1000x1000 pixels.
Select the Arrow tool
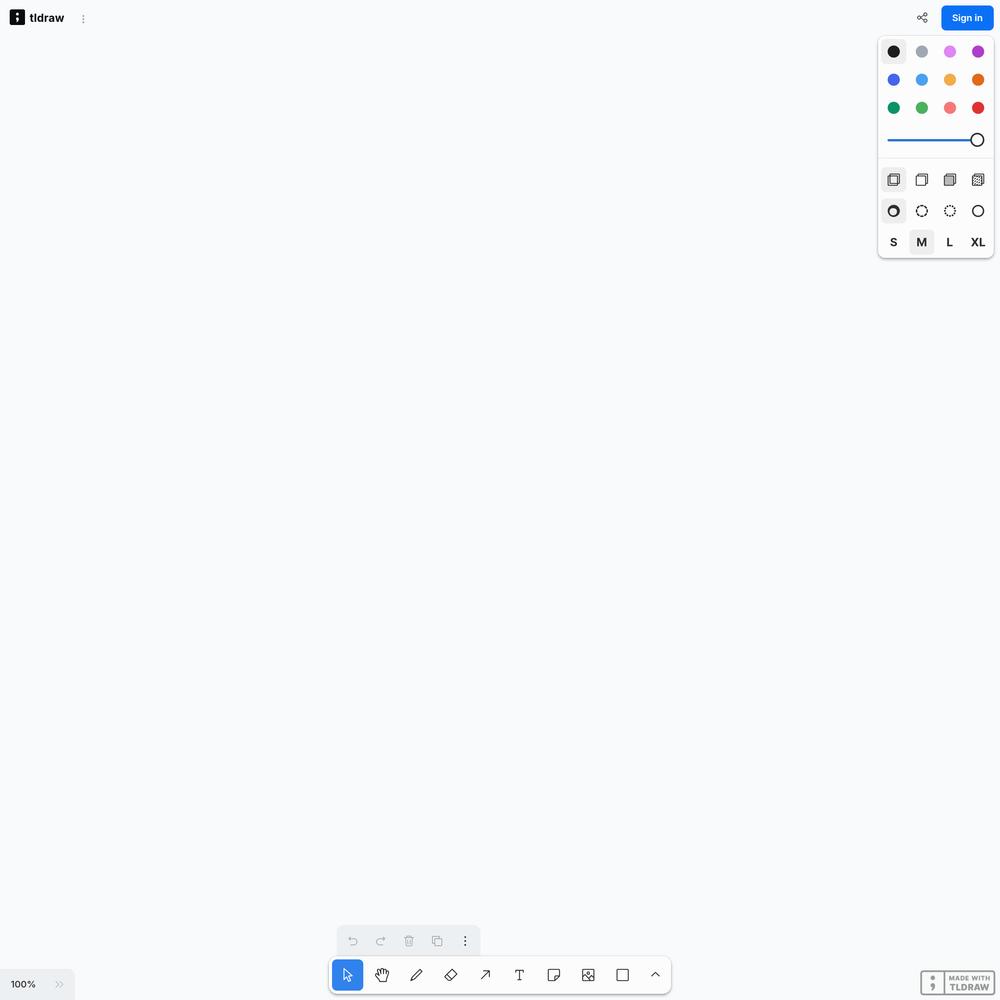[485, 974]
